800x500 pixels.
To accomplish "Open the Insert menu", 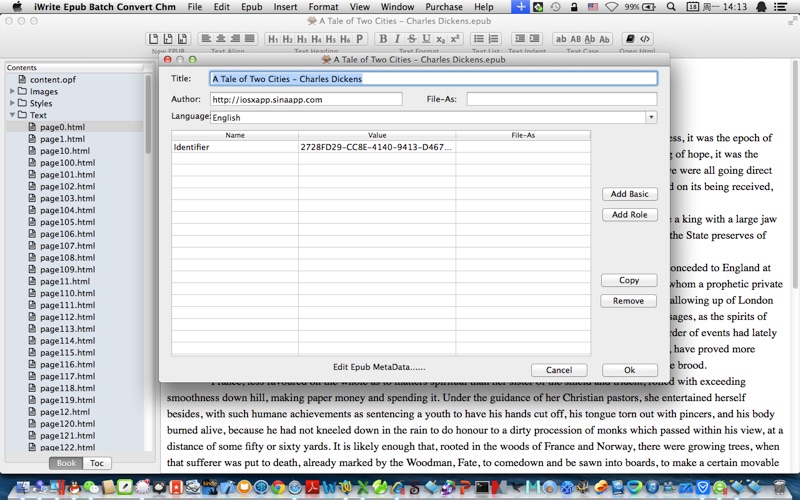I will tap(285, 7).
